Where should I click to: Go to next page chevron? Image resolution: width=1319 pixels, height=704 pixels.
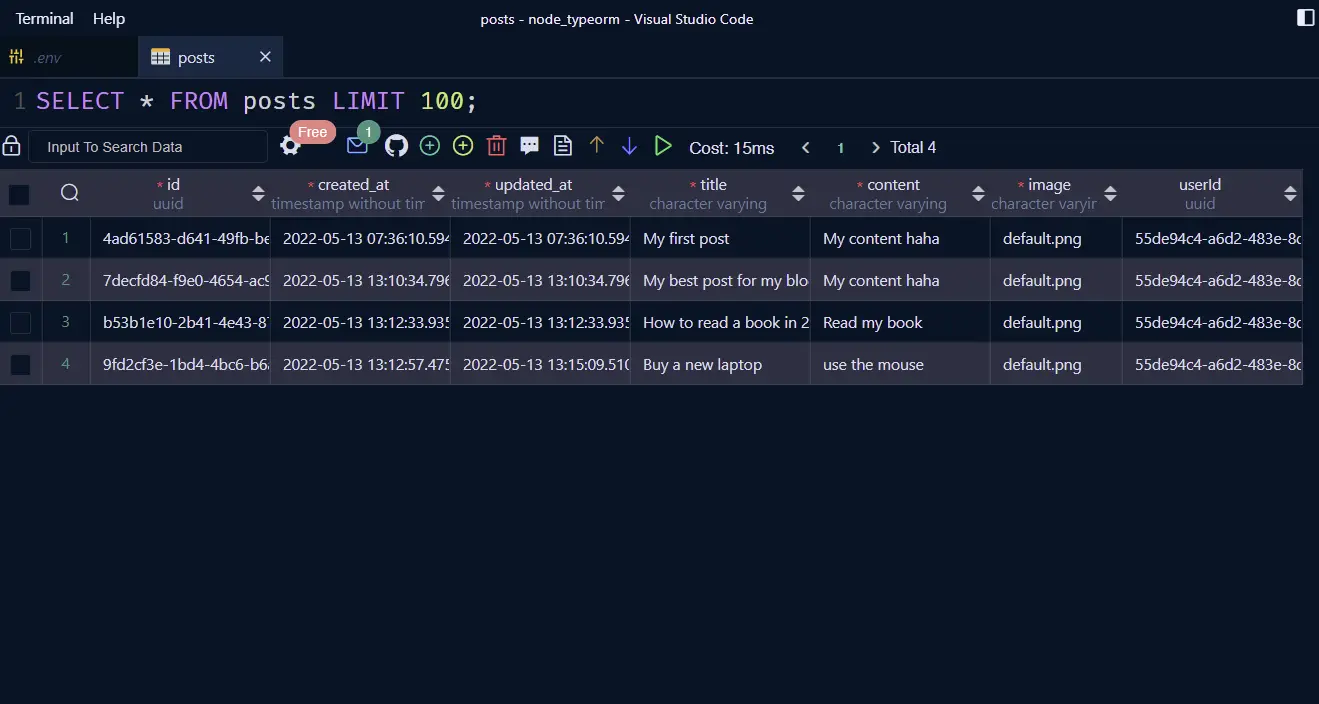coord(875,148)
